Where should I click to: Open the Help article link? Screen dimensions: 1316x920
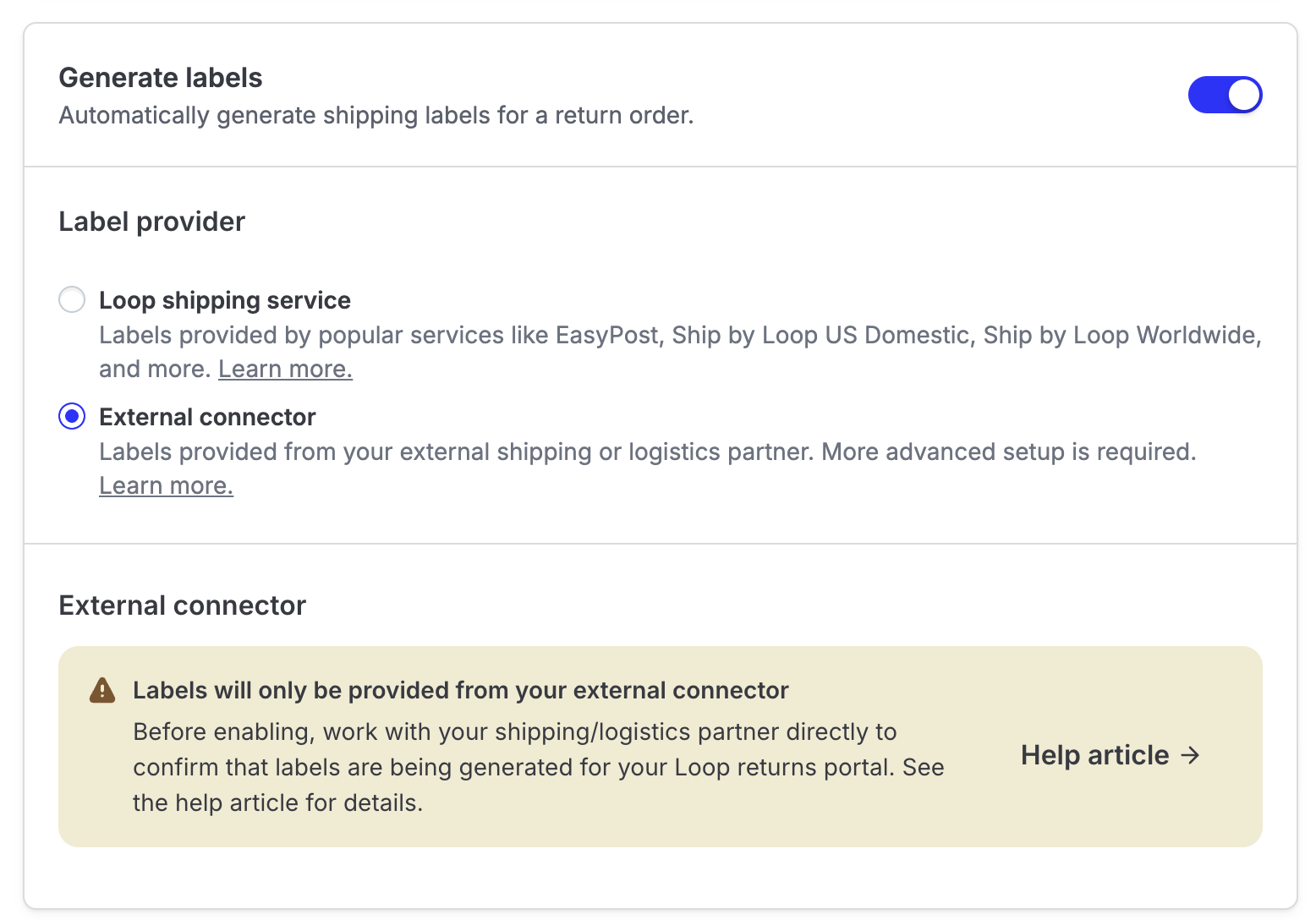click(x=1110, y=754)
